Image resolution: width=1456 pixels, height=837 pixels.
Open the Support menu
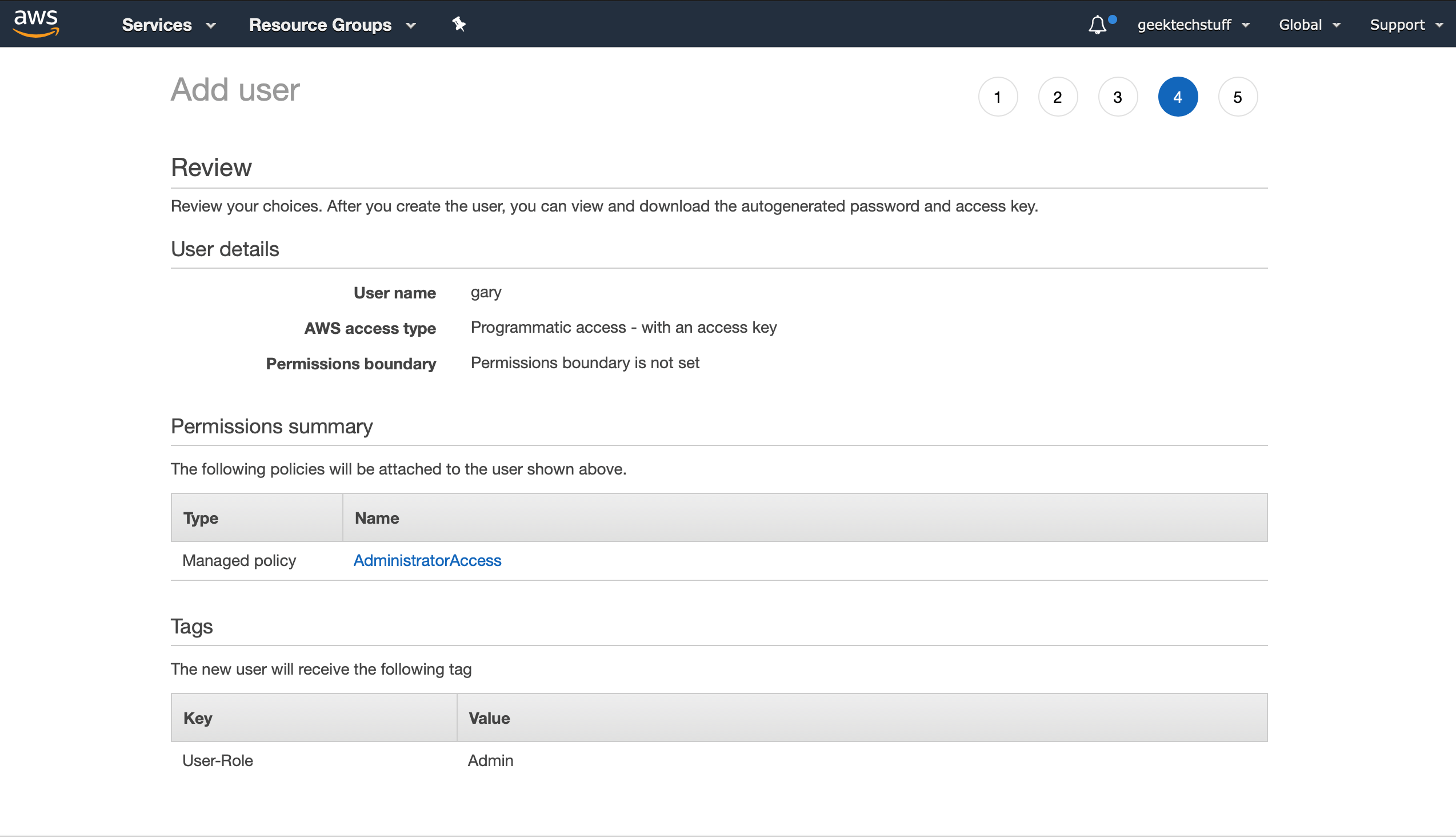tap(1406, 25)
